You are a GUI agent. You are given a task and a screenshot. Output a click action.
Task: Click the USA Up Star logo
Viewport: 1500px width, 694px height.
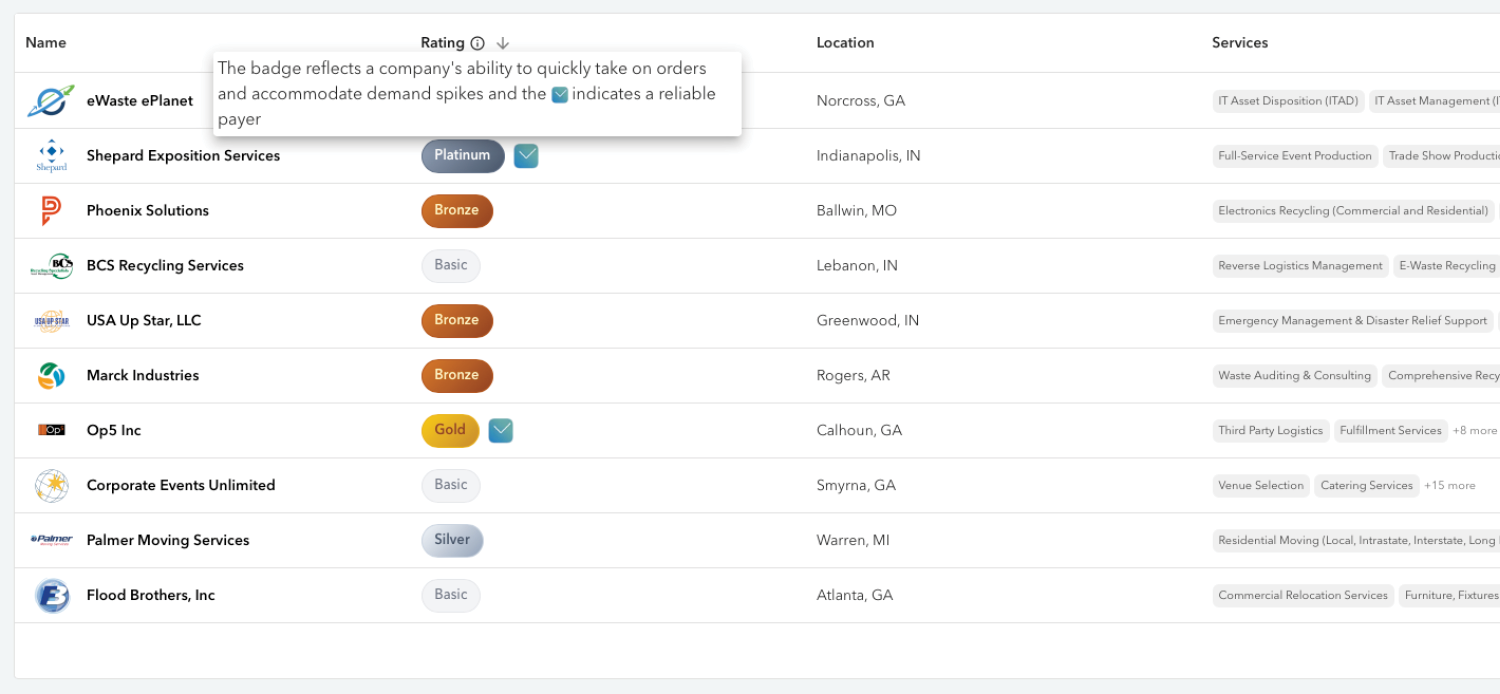(x=51, y=321)
